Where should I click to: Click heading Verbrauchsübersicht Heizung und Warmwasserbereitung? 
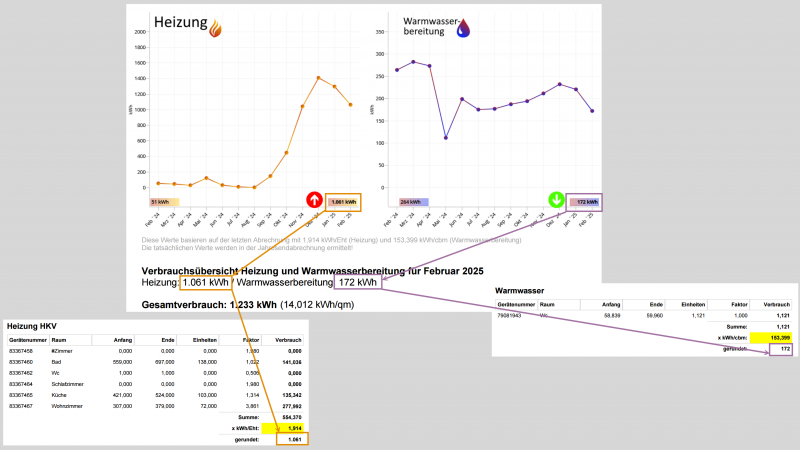tap(312, 271)
